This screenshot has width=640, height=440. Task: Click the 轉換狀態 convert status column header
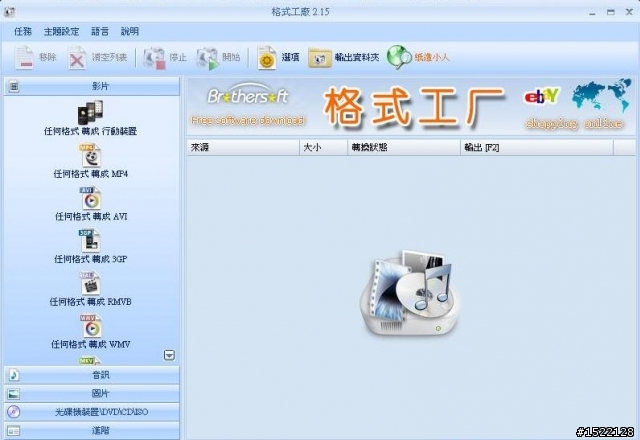tap(404, 147)
